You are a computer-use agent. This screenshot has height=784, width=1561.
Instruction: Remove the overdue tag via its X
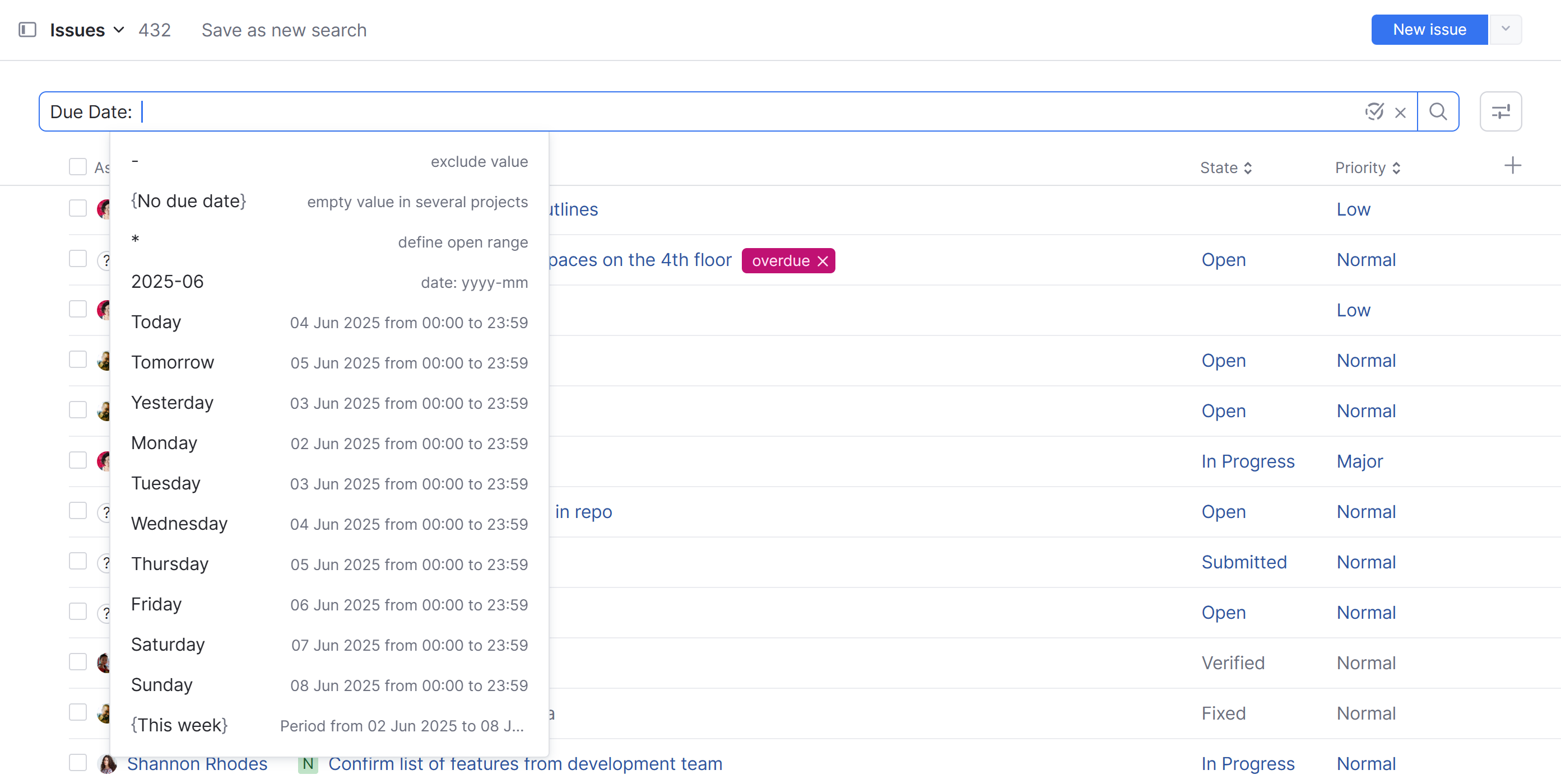pyautogui.click(x=823, y=260)
